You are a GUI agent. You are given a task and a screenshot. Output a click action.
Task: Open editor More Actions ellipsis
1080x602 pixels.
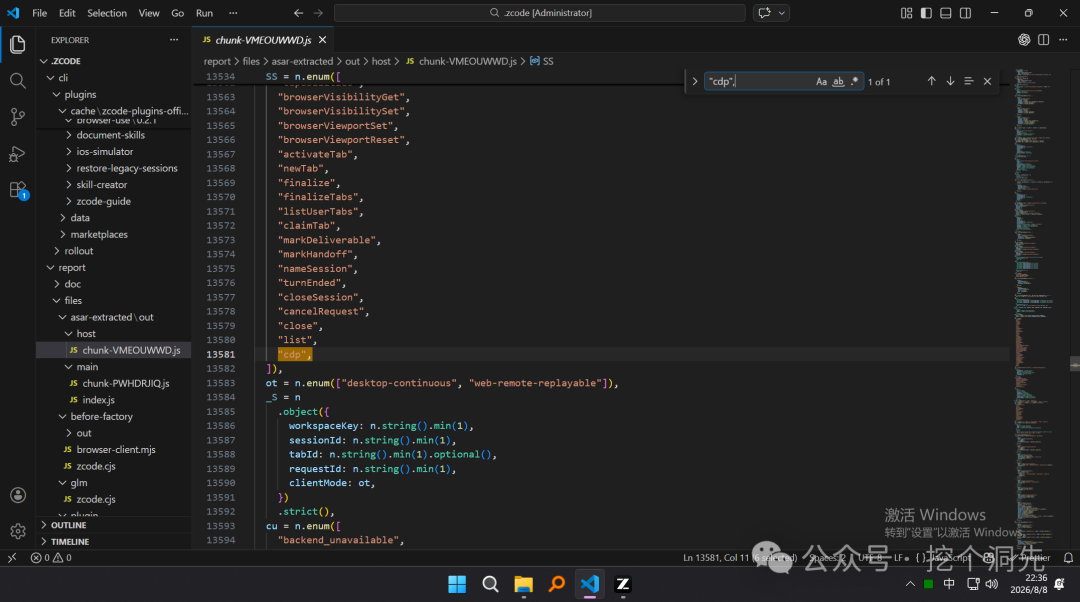coord(1063,40)
